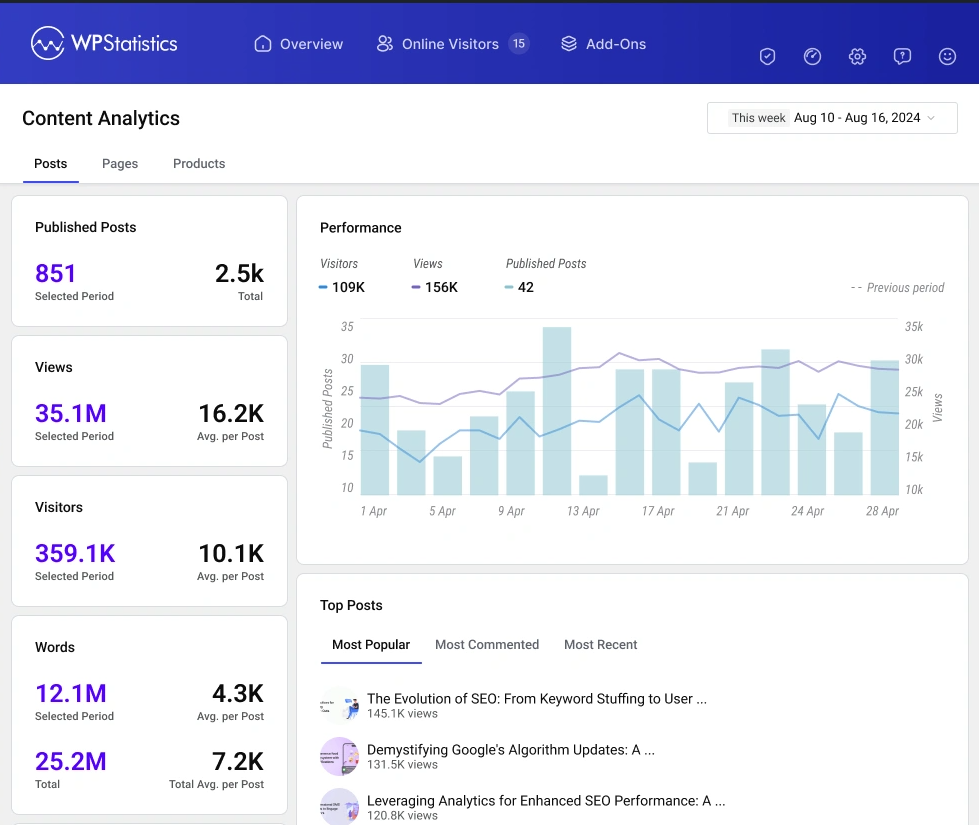Click the 7.2K Total Avg. per Post
The width and height of the screenshot is (979, 825).
click(x=238, y=761)
